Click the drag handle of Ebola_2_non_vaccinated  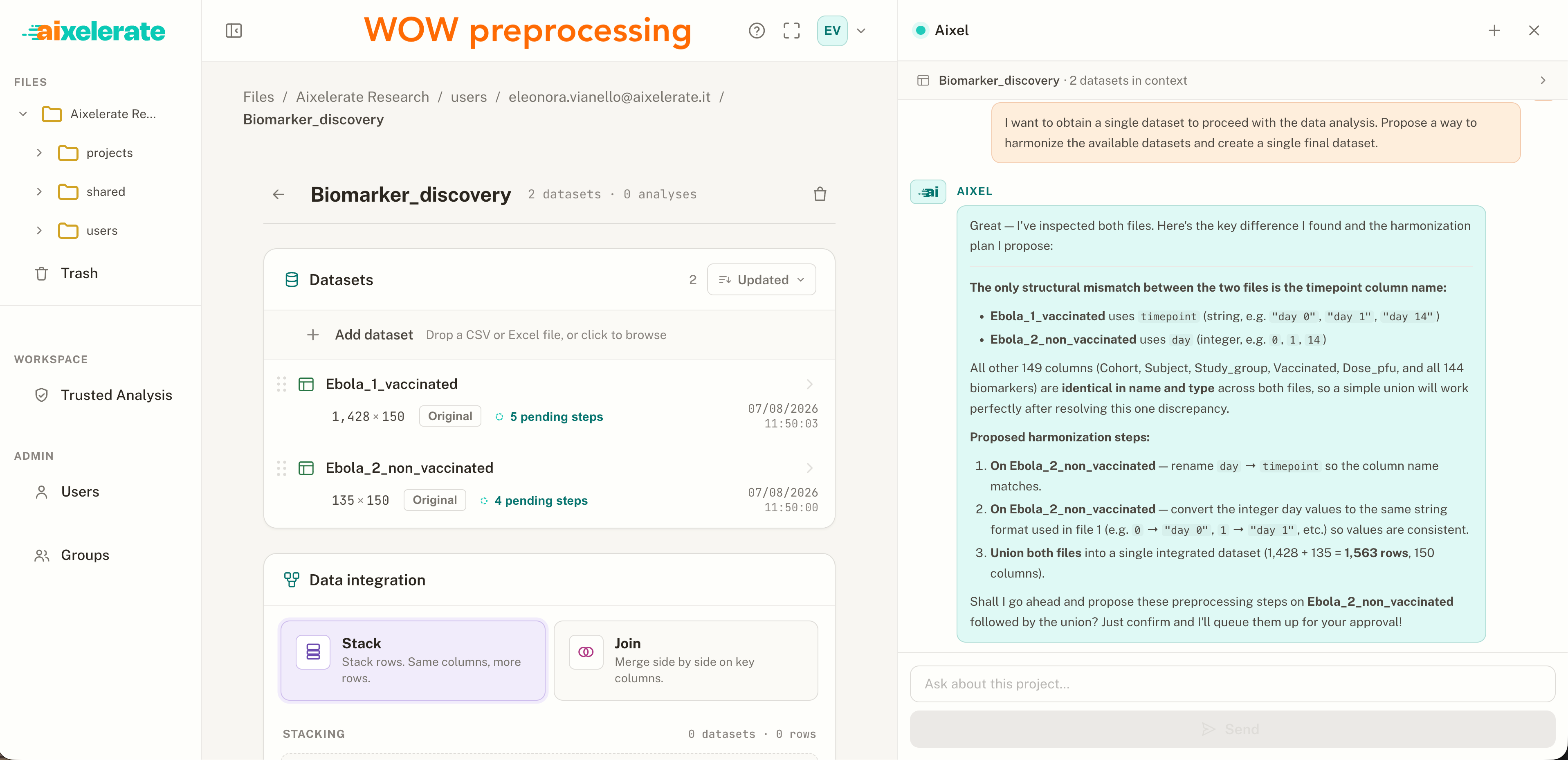281,468
